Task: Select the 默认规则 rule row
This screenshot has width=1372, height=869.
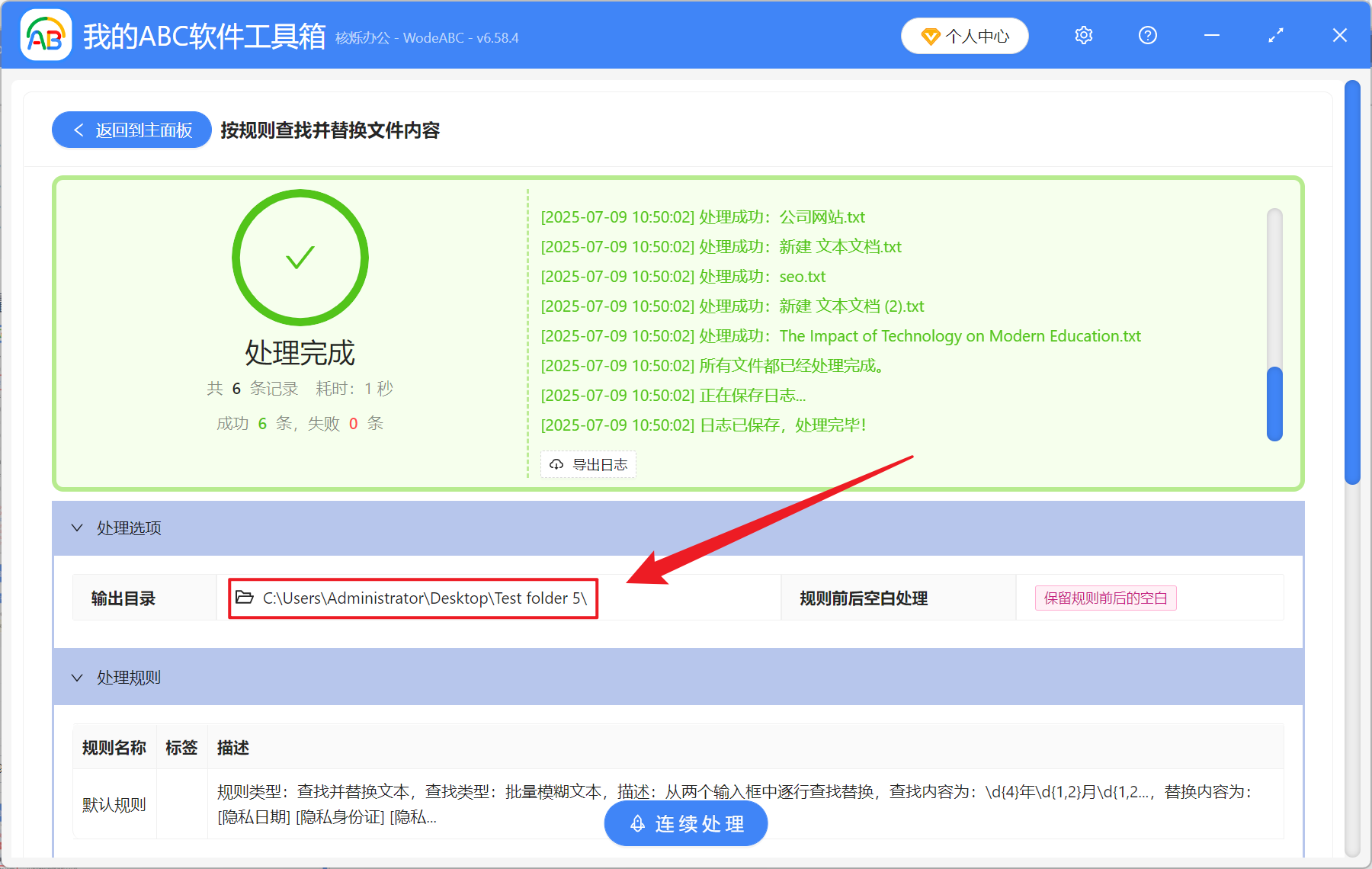Action: click(114, 804)
